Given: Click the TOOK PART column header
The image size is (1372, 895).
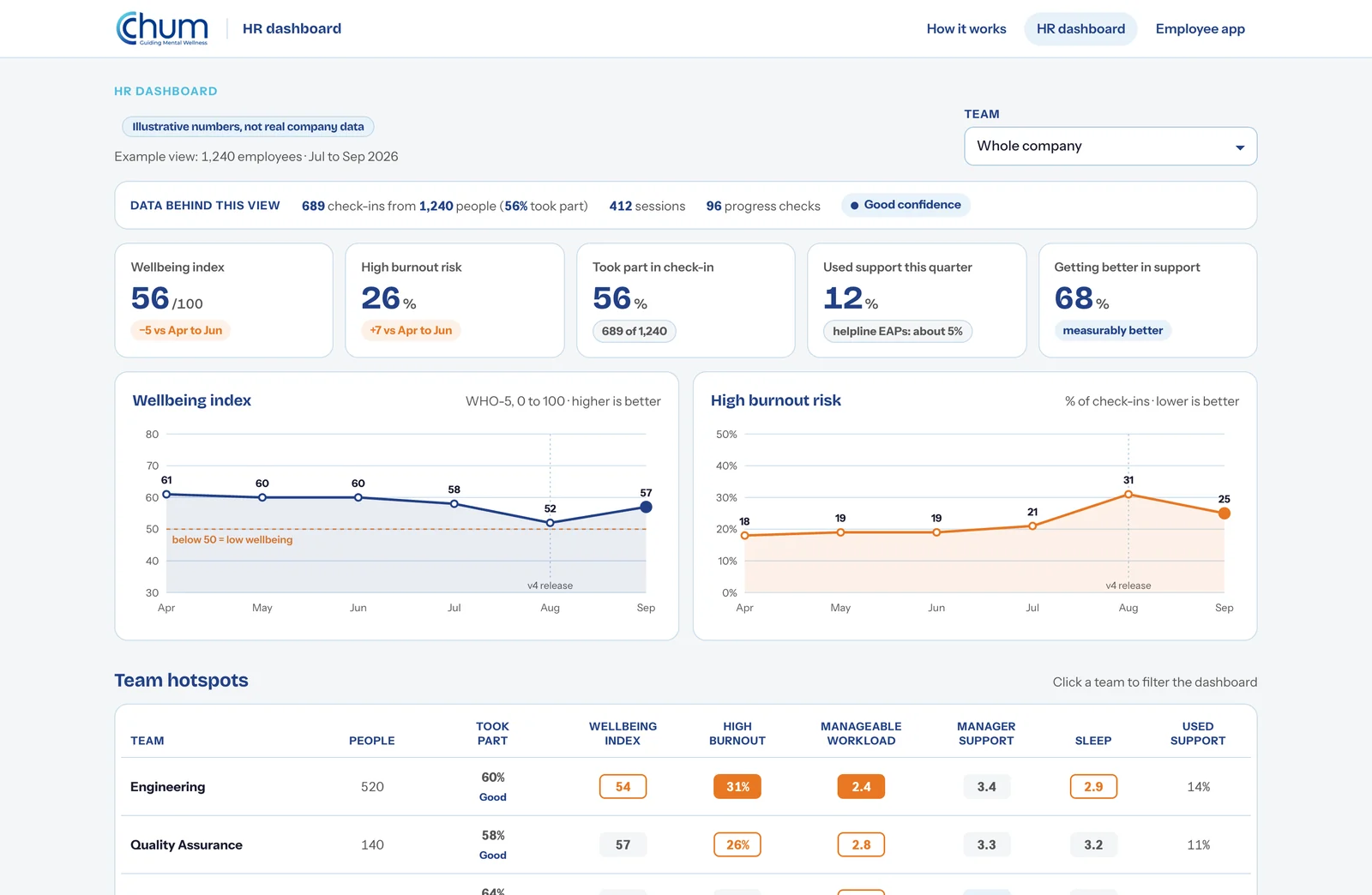Looking at the screenshot, I should point(493,734).
